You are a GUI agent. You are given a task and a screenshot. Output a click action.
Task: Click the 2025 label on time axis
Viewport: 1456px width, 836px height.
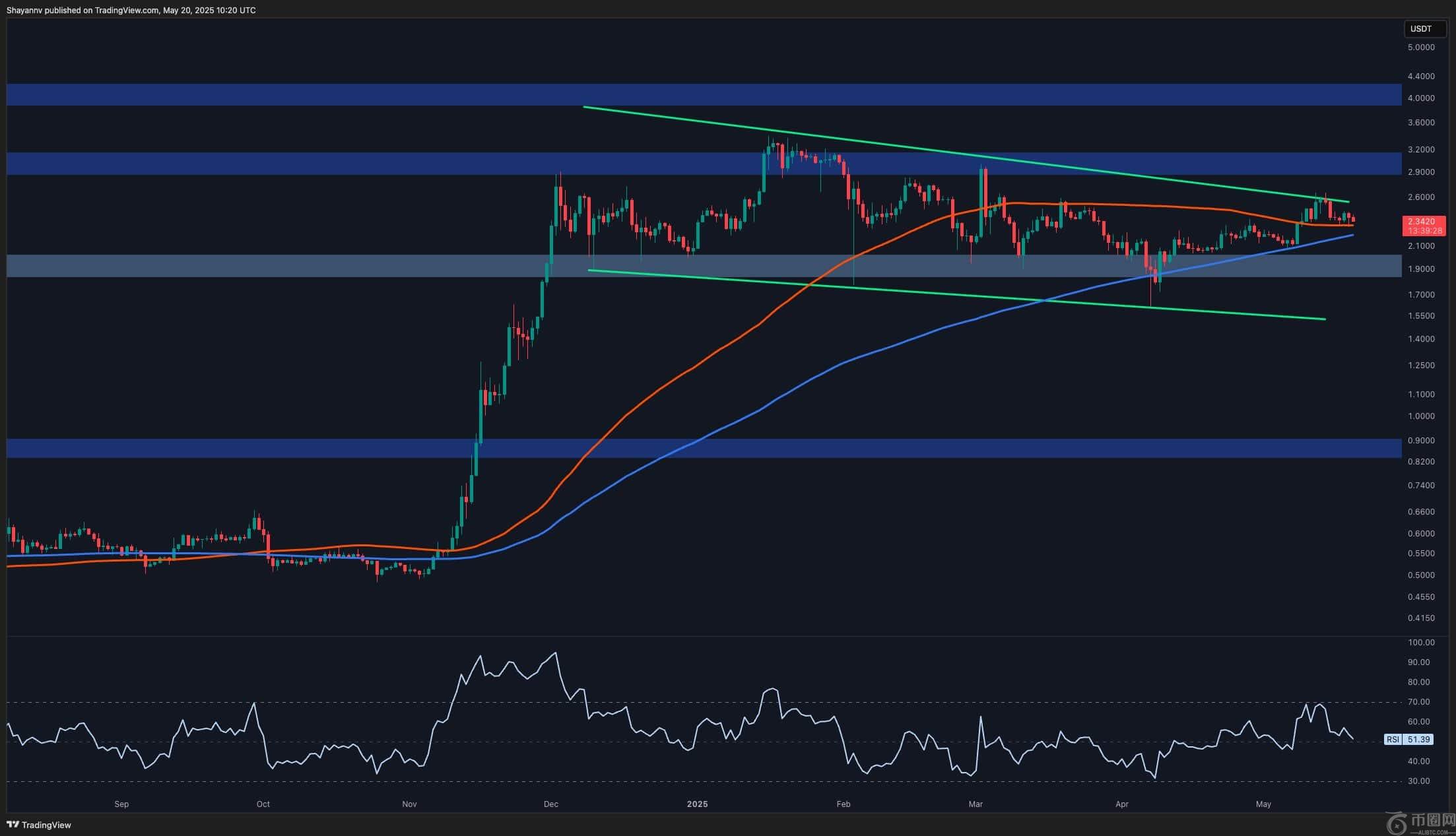tap(697, 804)
